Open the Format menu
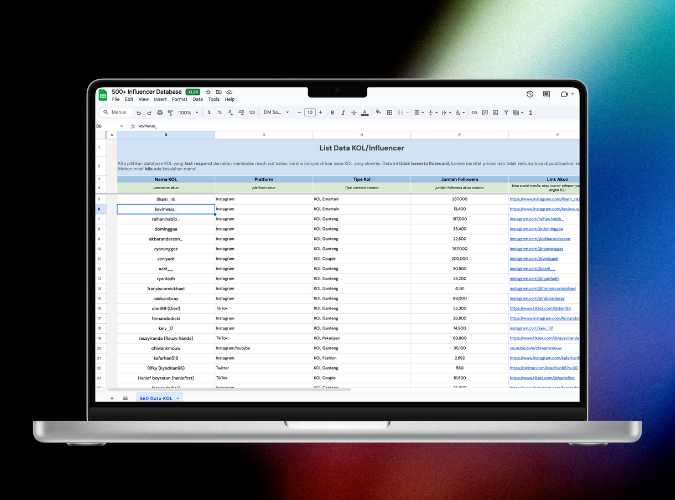Screen dimensions: 675x500 (179, 100)
